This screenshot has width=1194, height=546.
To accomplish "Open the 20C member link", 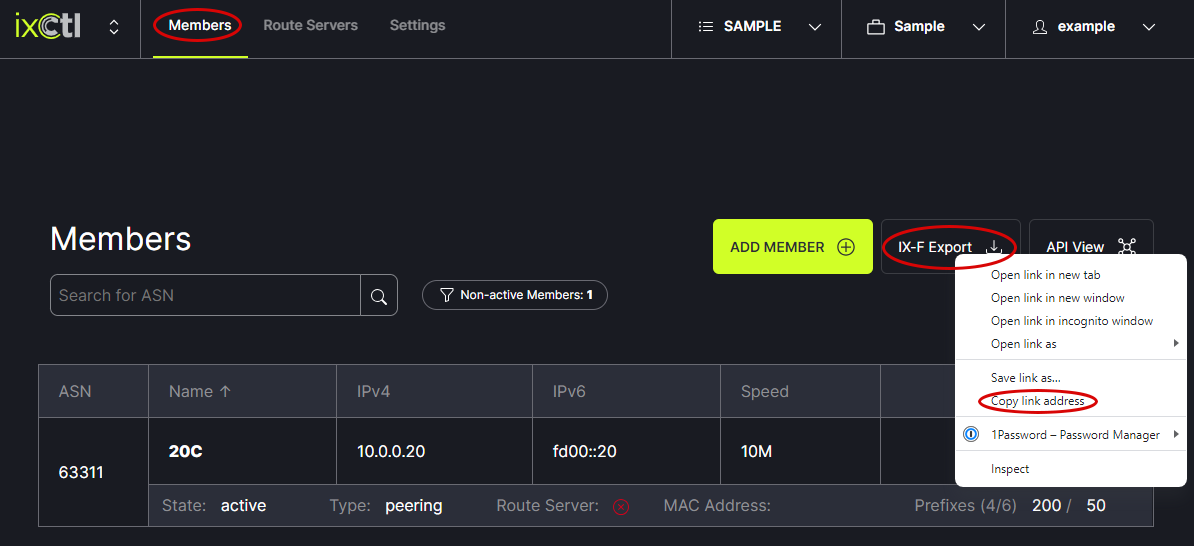I will 186,451.
